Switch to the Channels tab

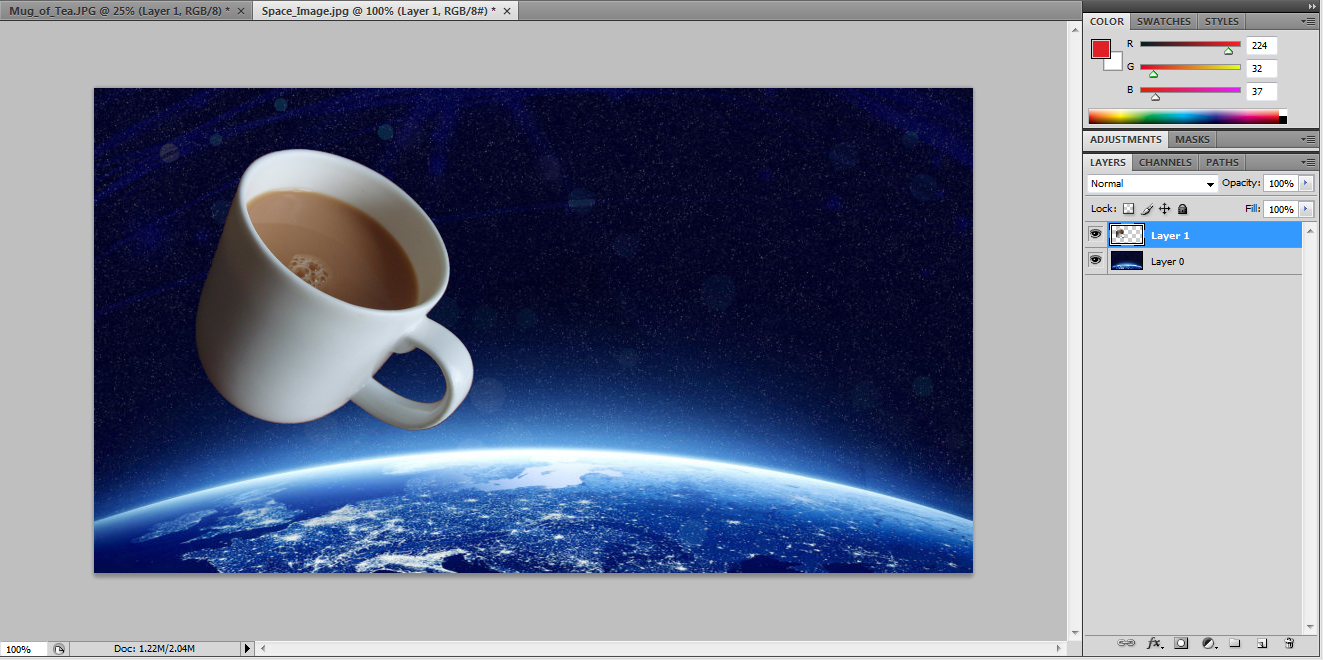(1165, 162)
